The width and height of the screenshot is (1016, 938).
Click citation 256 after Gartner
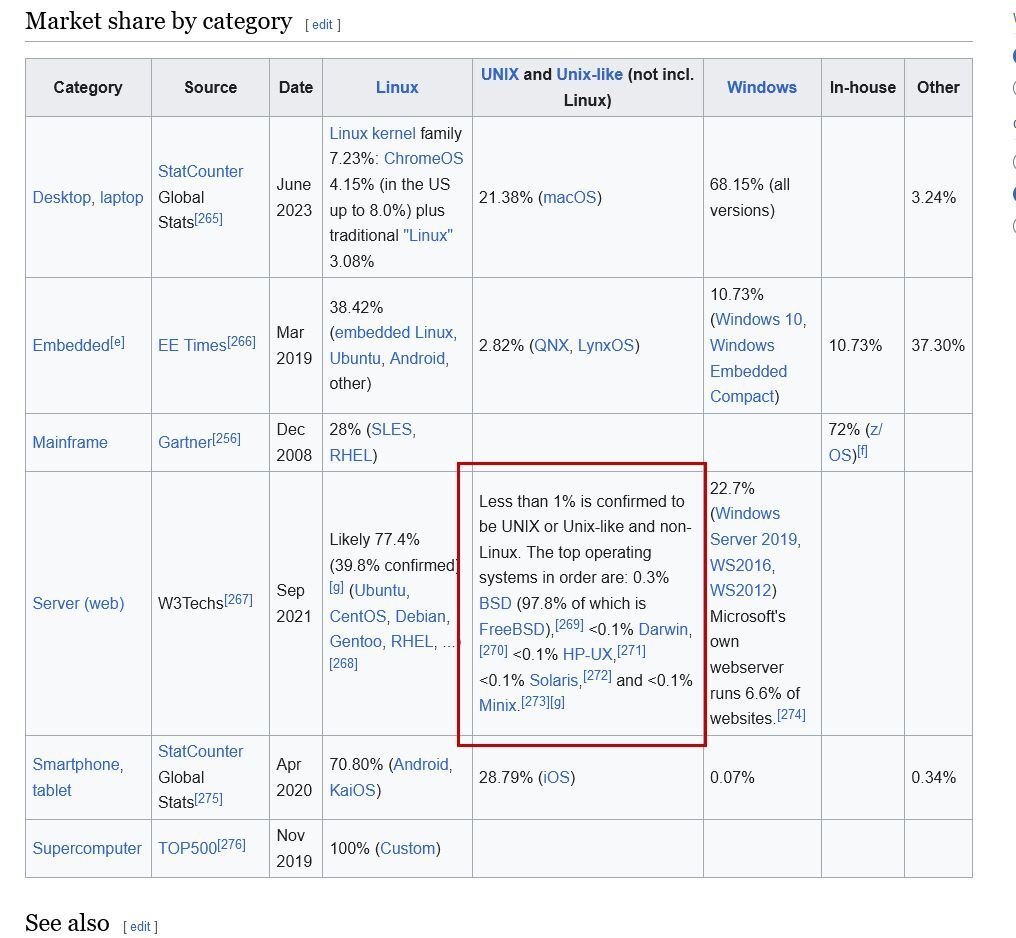[226, 439]
